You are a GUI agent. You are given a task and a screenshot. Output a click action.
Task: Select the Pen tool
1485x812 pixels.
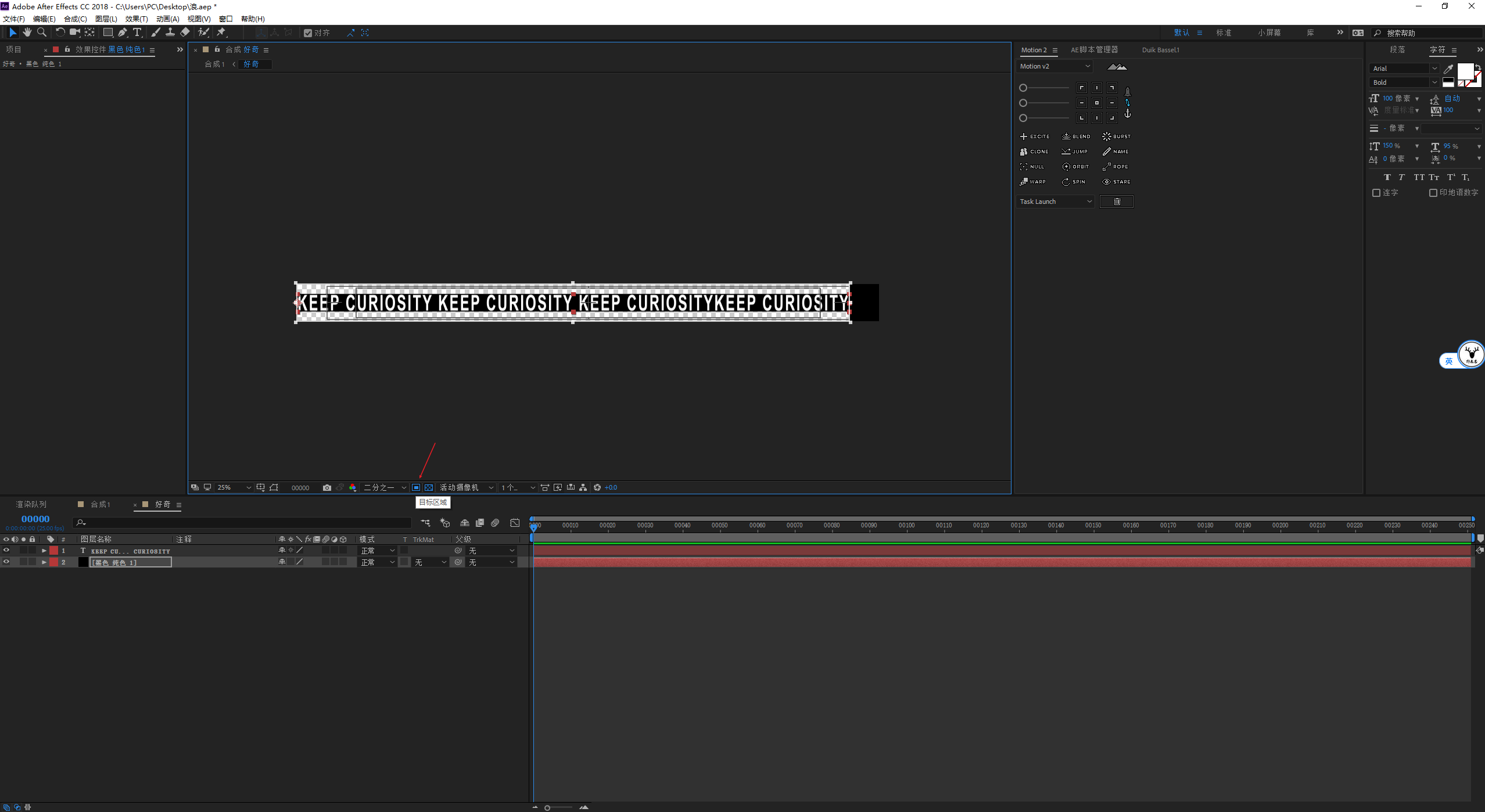(x=122, y=33)
